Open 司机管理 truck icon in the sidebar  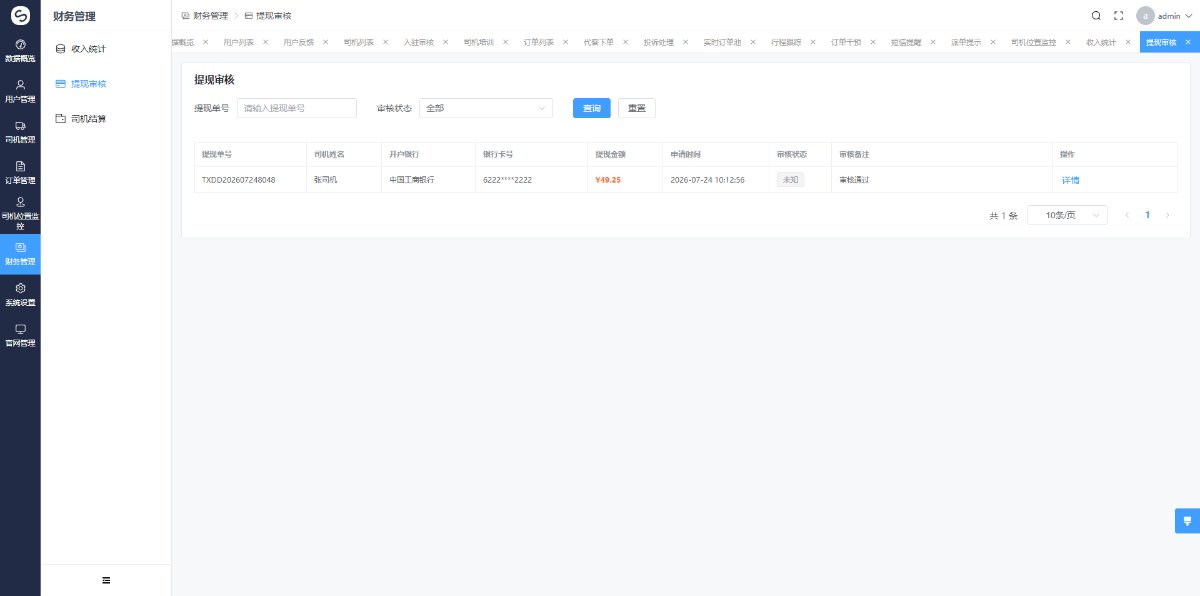20,126
